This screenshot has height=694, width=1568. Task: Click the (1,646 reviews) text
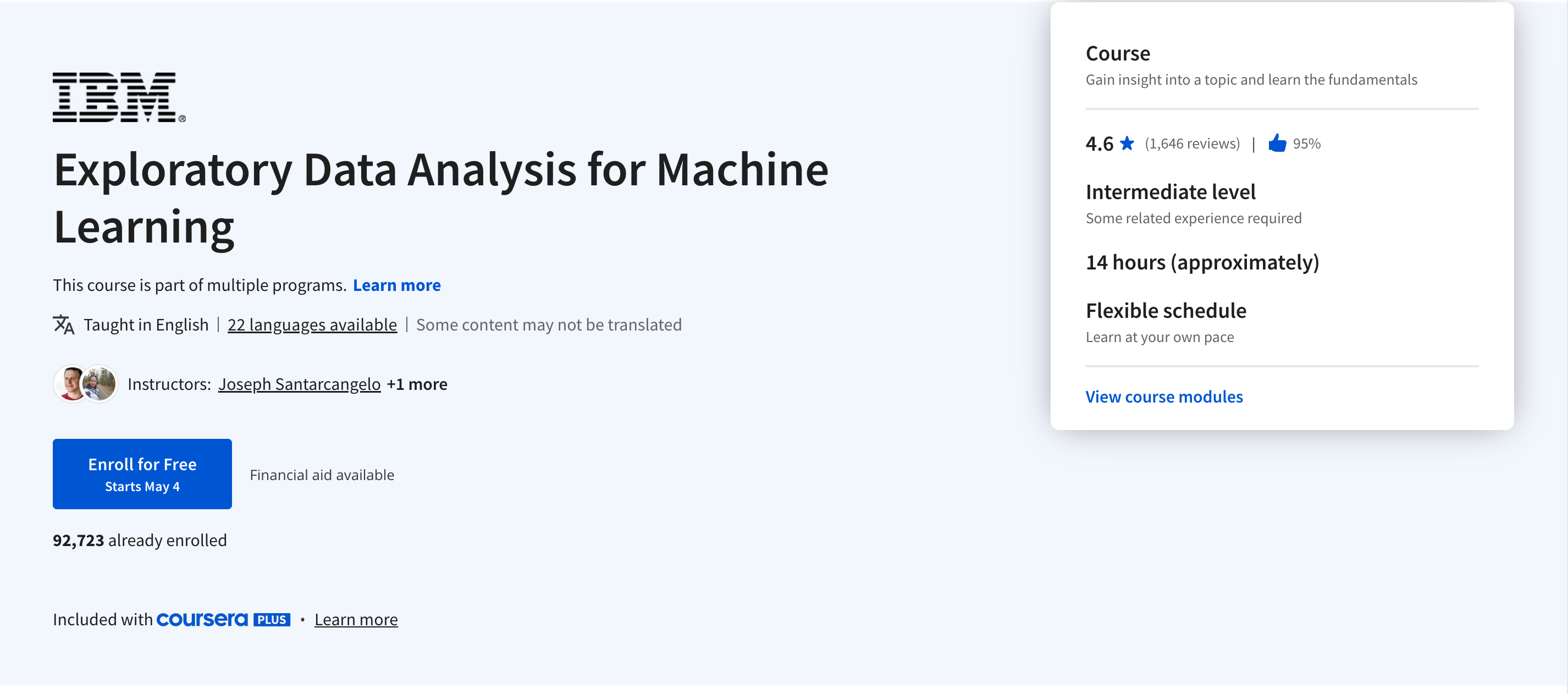pyautogui.click(x=1192, y=144)
